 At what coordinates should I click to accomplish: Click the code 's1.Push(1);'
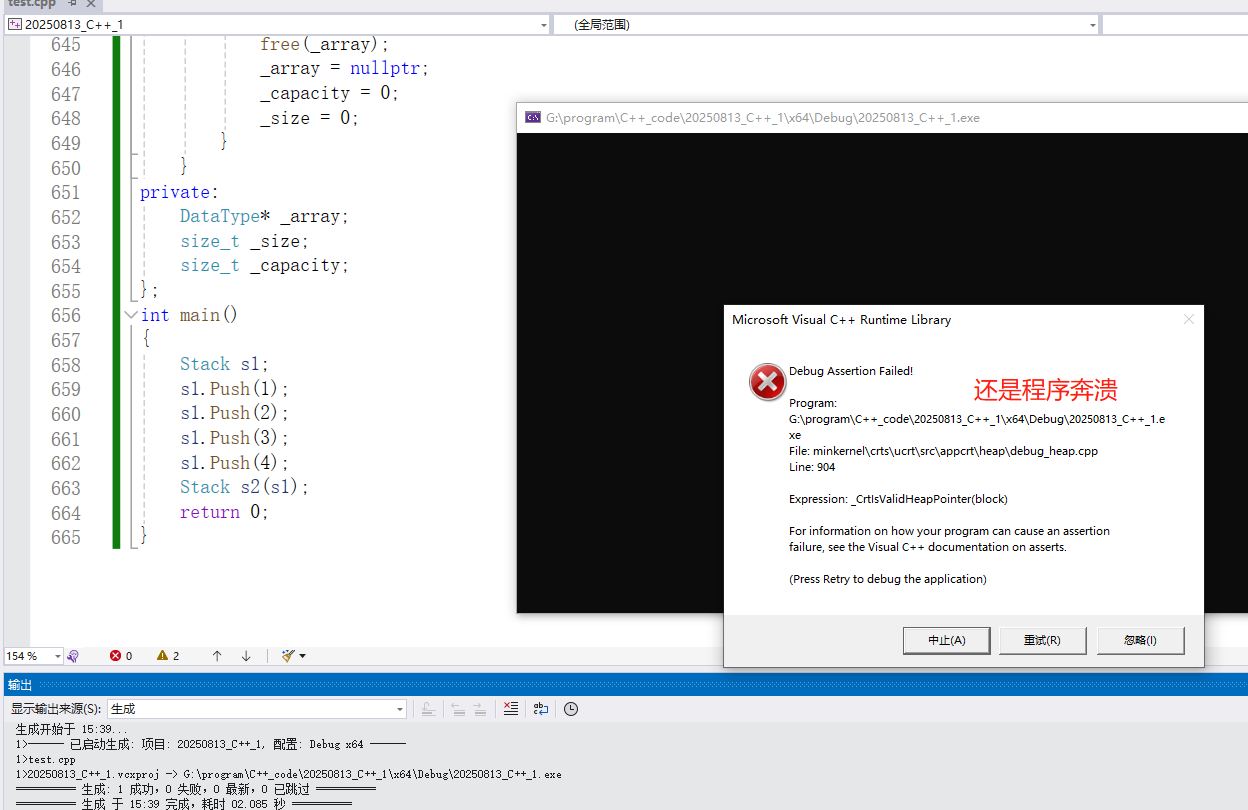[x=235, y=389]
